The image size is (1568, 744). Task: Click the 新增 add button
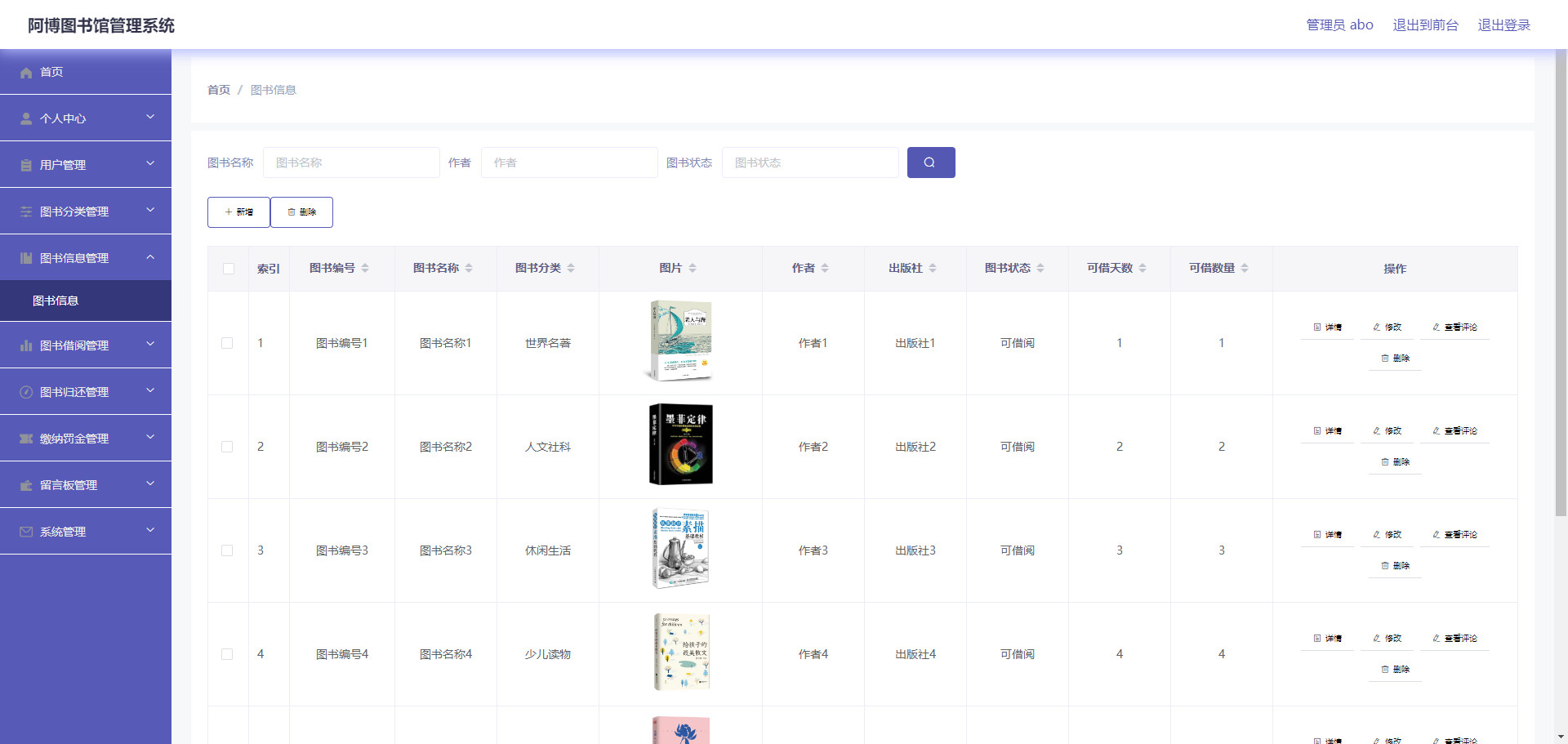point(238,212)
